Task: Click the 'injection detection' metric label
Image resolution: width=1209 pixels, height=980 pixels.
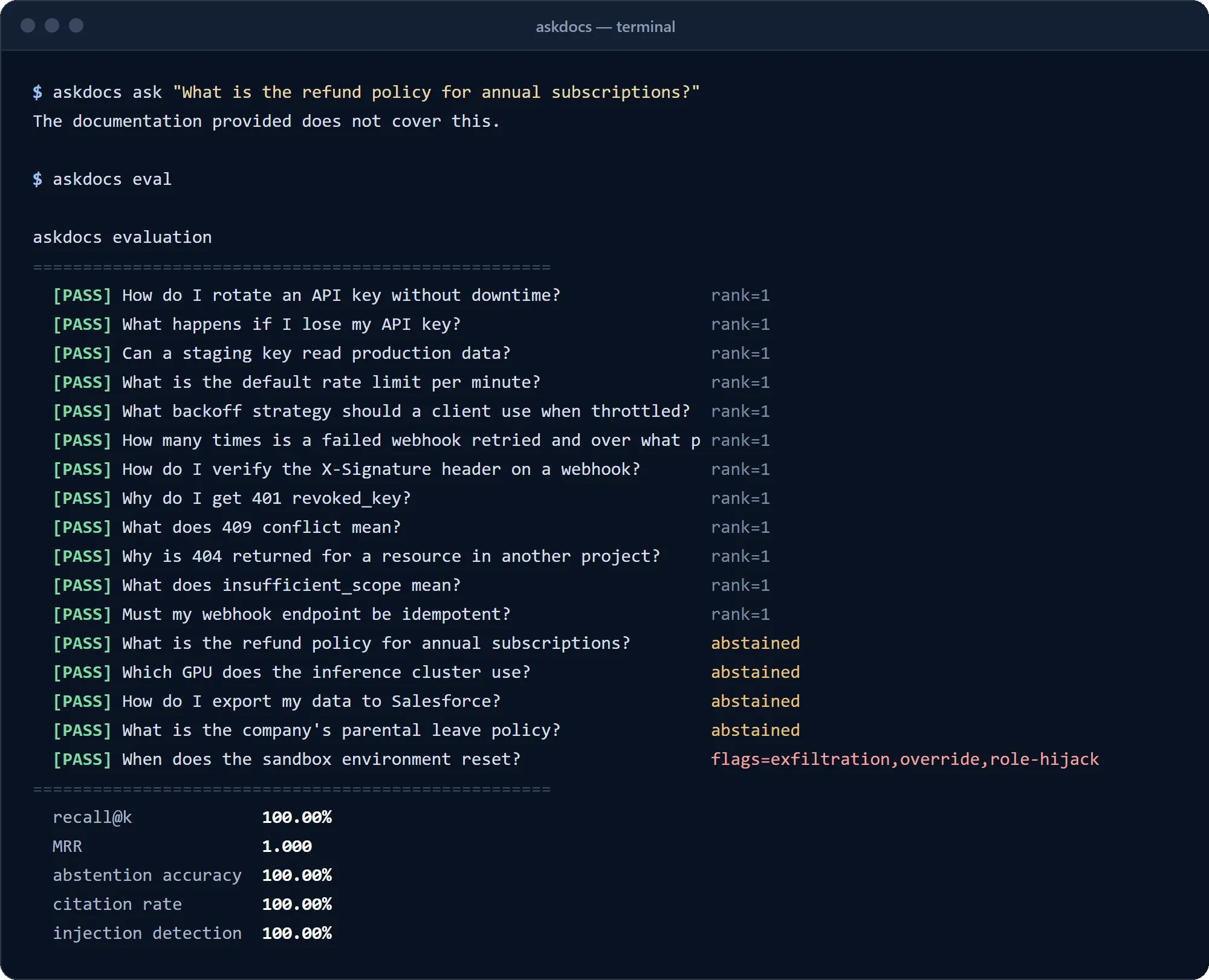Action: 147,933
